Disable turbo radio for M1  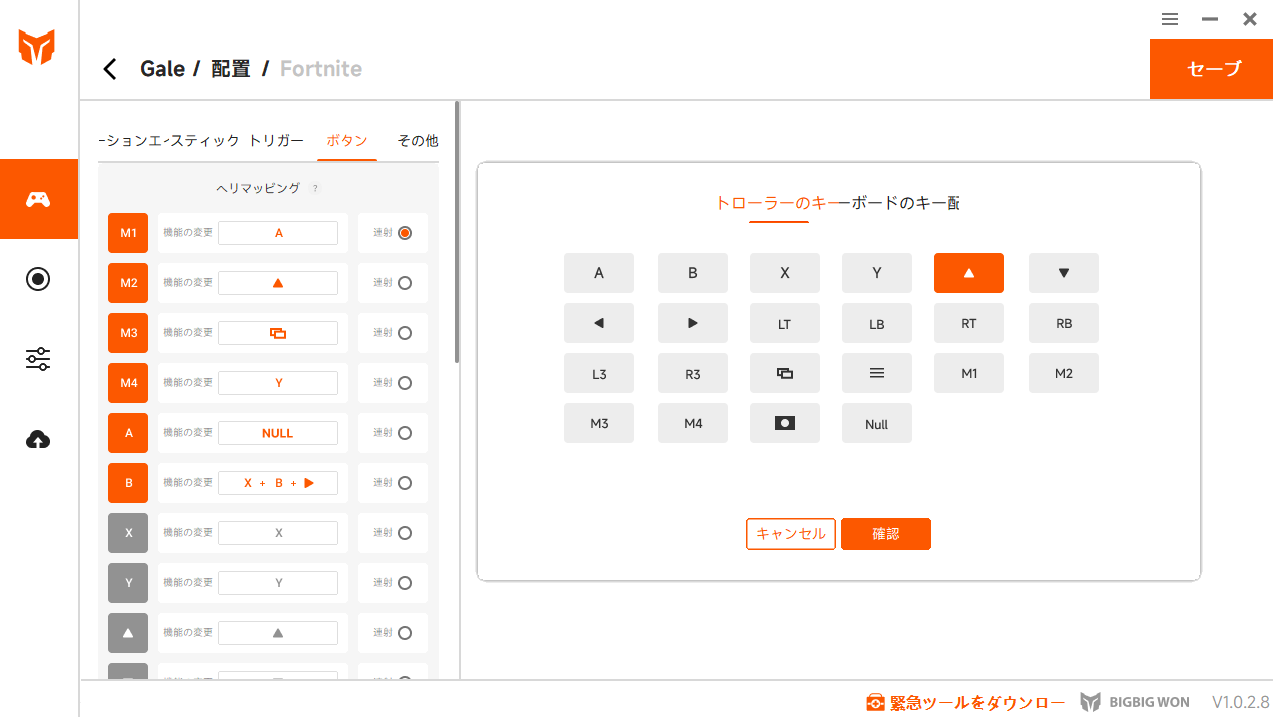[x=405, y=233]
